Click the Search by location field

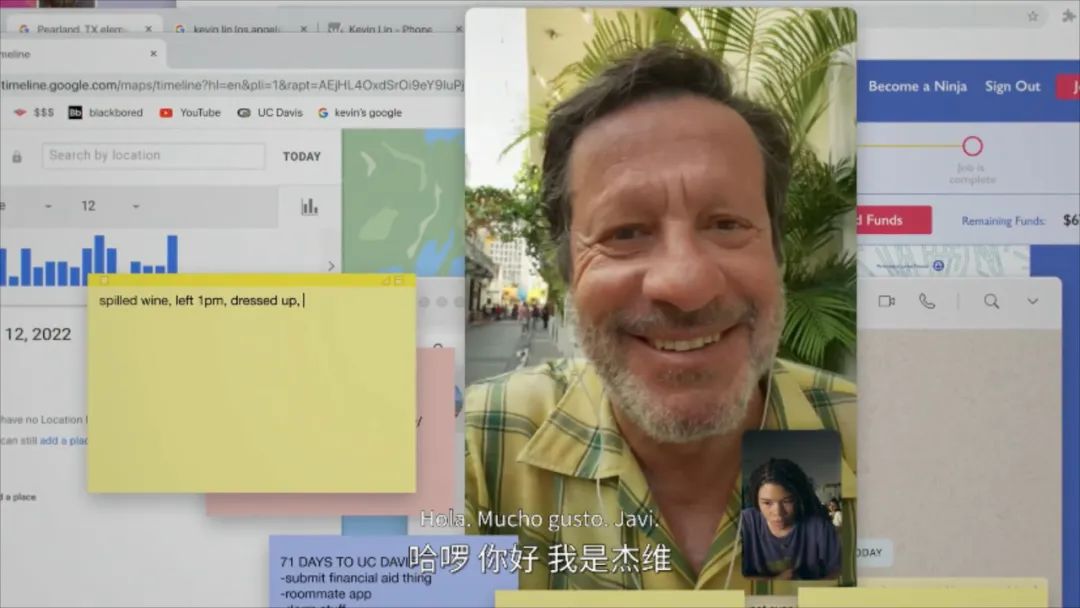click(x=153, y=156)
